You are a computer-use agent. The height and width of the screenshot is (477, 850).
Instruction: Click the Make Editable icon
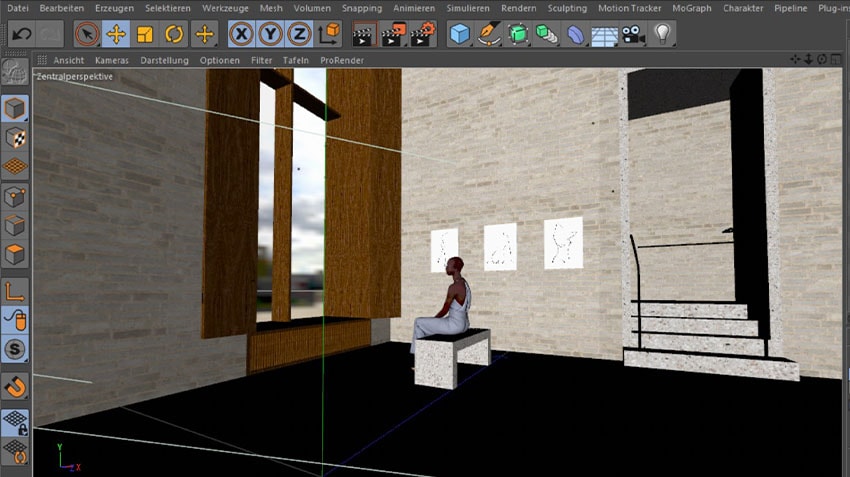point(15,72)
